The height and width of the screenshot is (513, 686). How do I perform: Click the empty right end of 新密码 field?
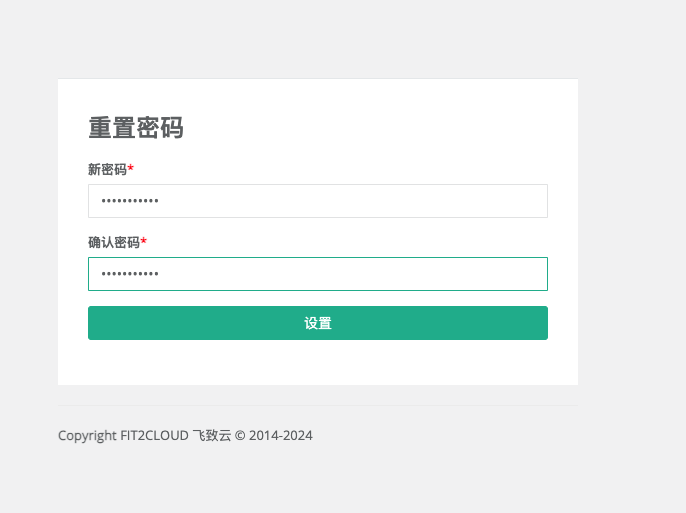coord(500,201)
